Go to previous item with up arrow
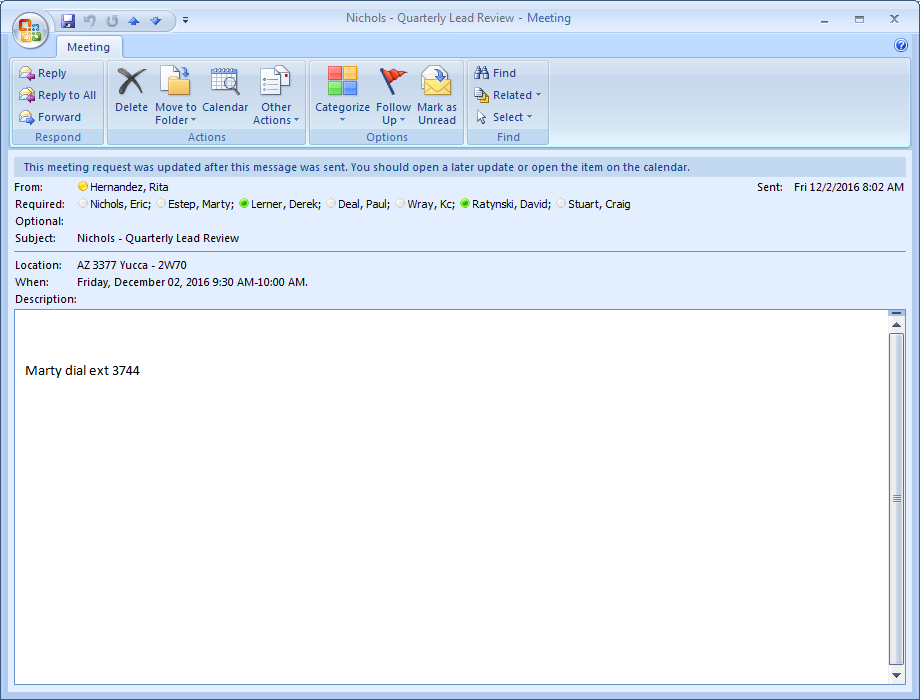Screen dimensions: 920x700 click(x=134, y=21)
